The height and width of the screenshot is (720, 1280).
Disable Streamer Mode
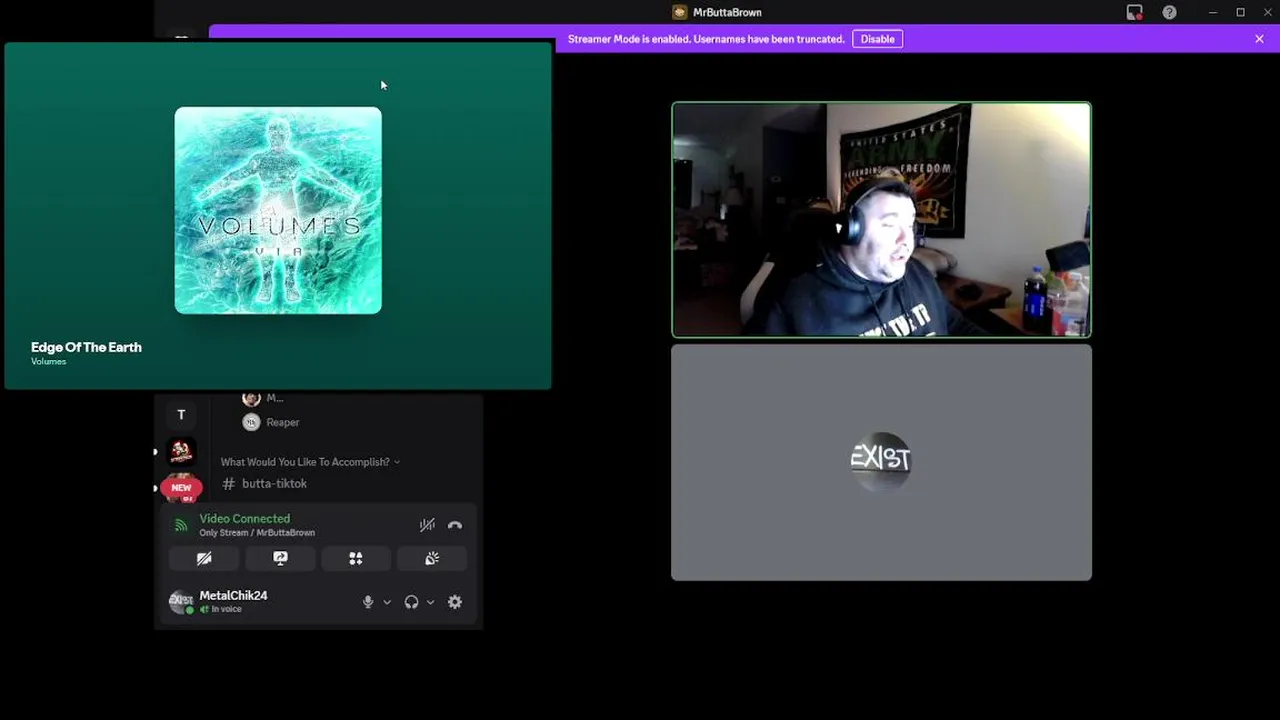pyautogui.click(x=877, y=39)
